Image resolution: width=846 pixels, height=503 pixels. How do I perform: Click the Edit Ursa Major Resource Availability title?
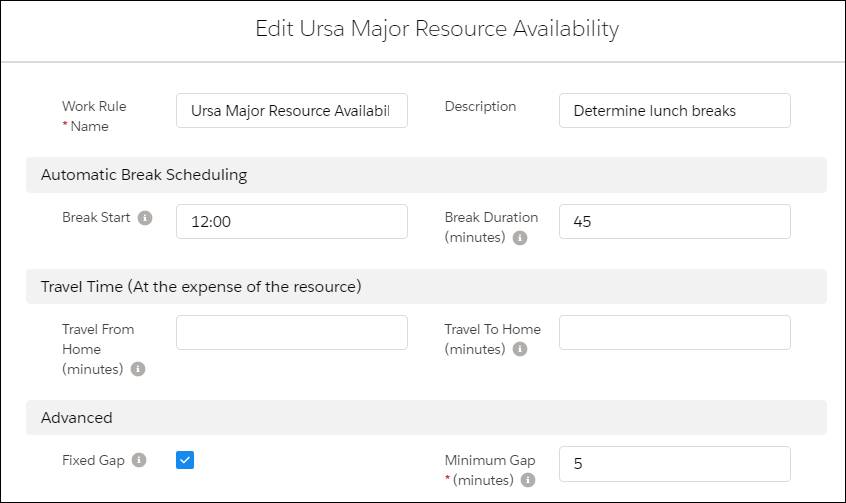[437, 29]
